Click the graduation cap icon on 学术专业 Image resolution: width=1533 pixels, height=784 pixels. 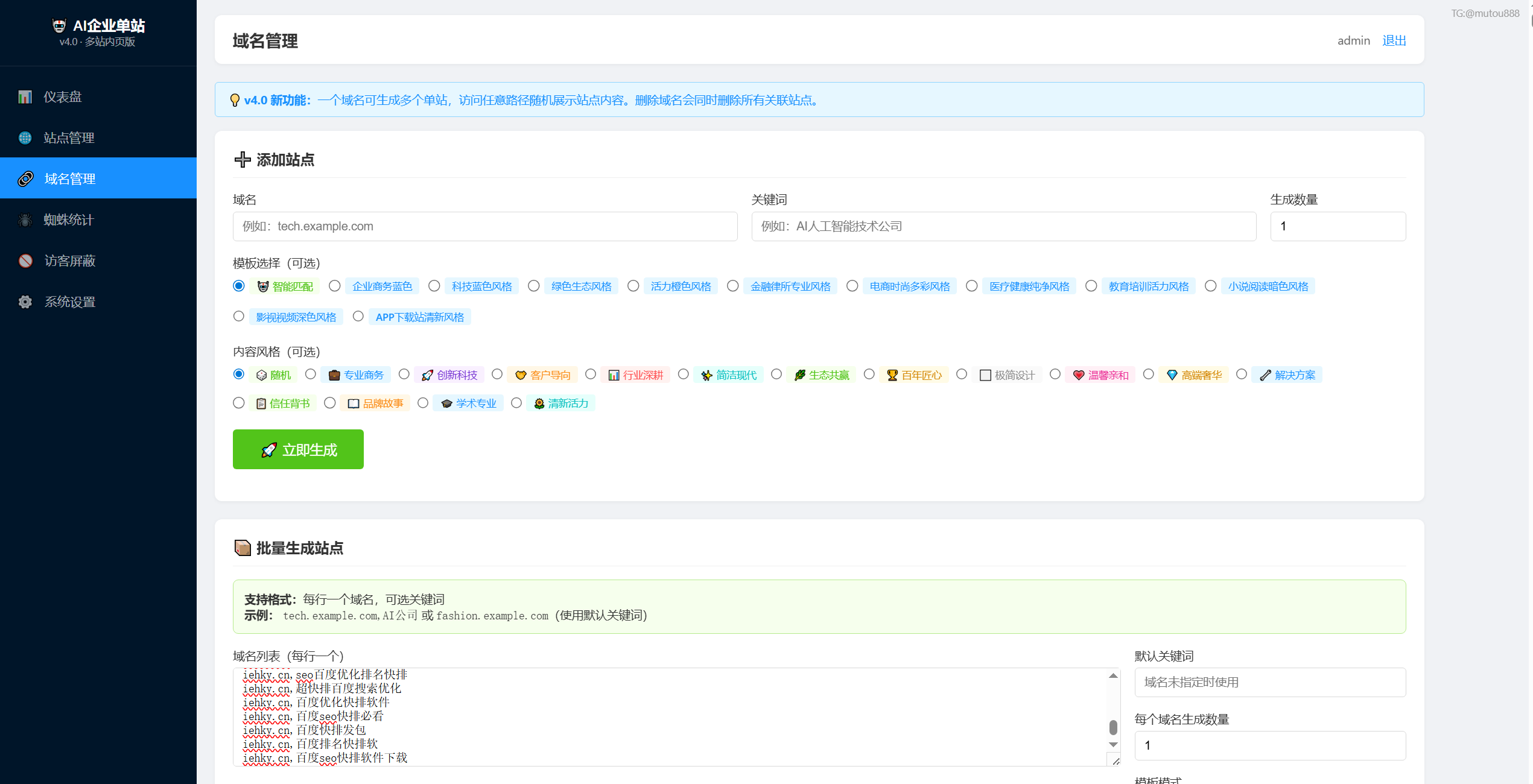tap(446, 403)
